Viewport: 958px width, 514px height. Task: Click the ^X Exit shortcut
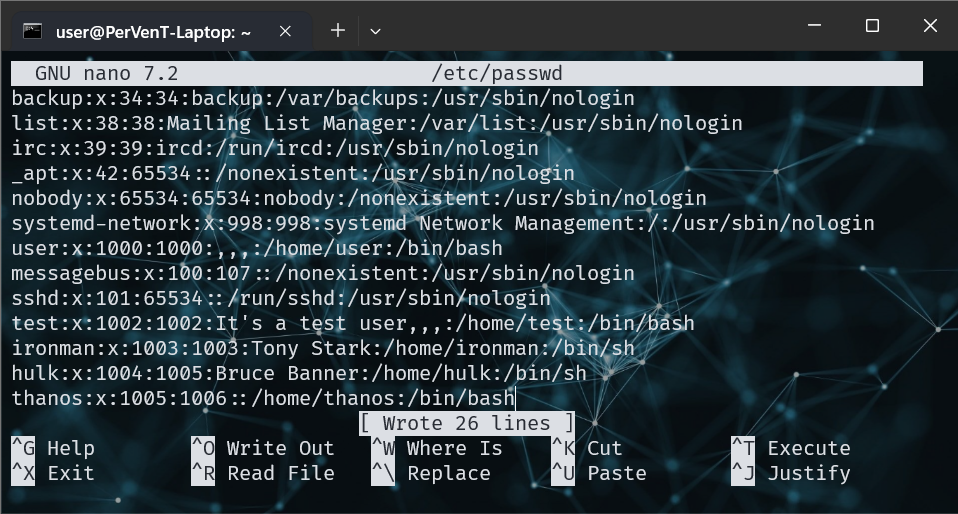coord(53,474)
